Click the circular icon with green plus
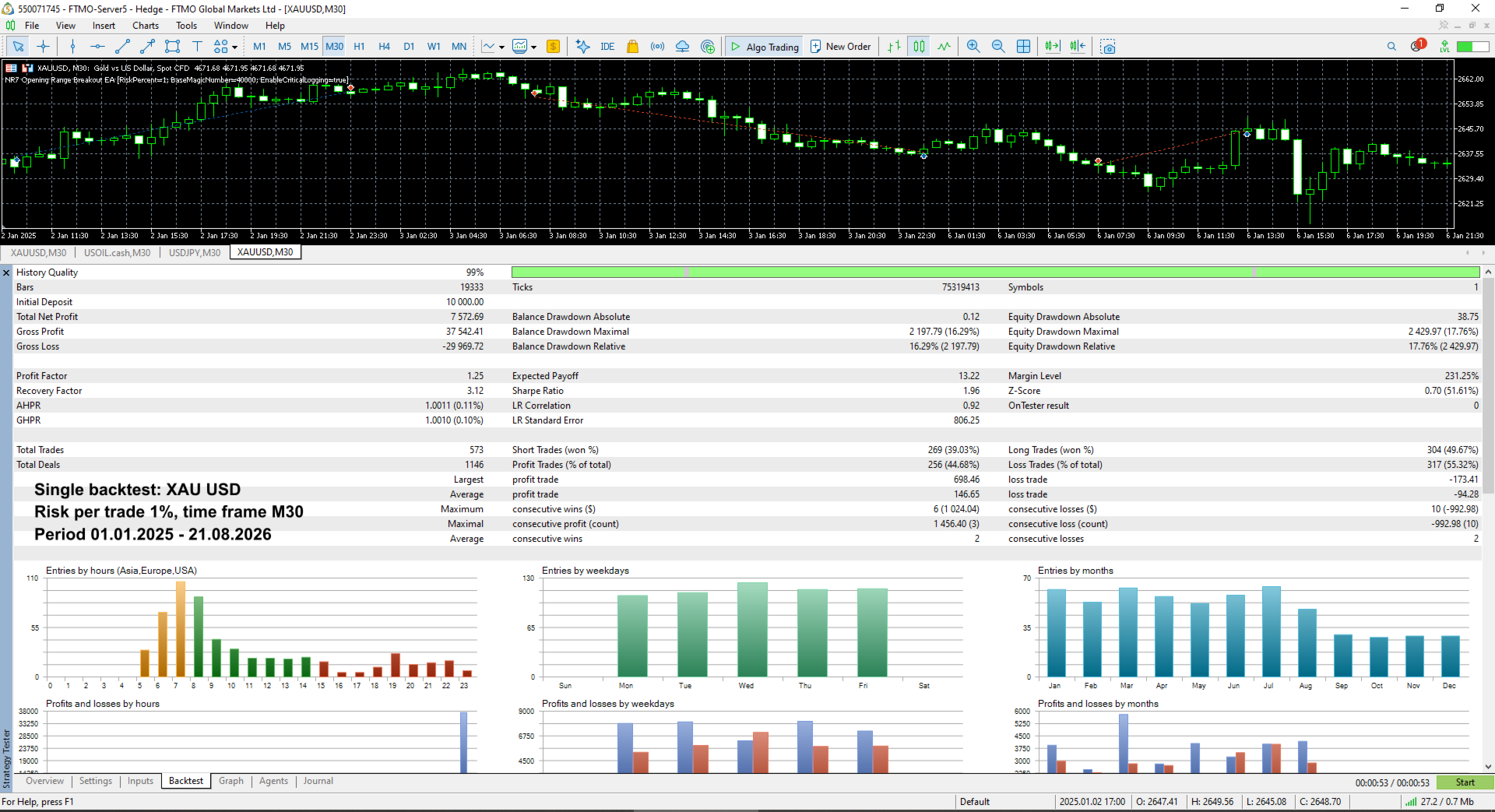The image size is (1495, 812). pos(707,47)
